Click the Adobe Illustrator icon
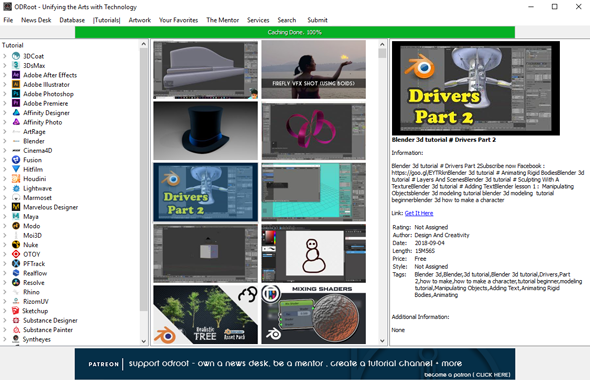Viewport: 590px width, 380px height. (x=16, y=84)
